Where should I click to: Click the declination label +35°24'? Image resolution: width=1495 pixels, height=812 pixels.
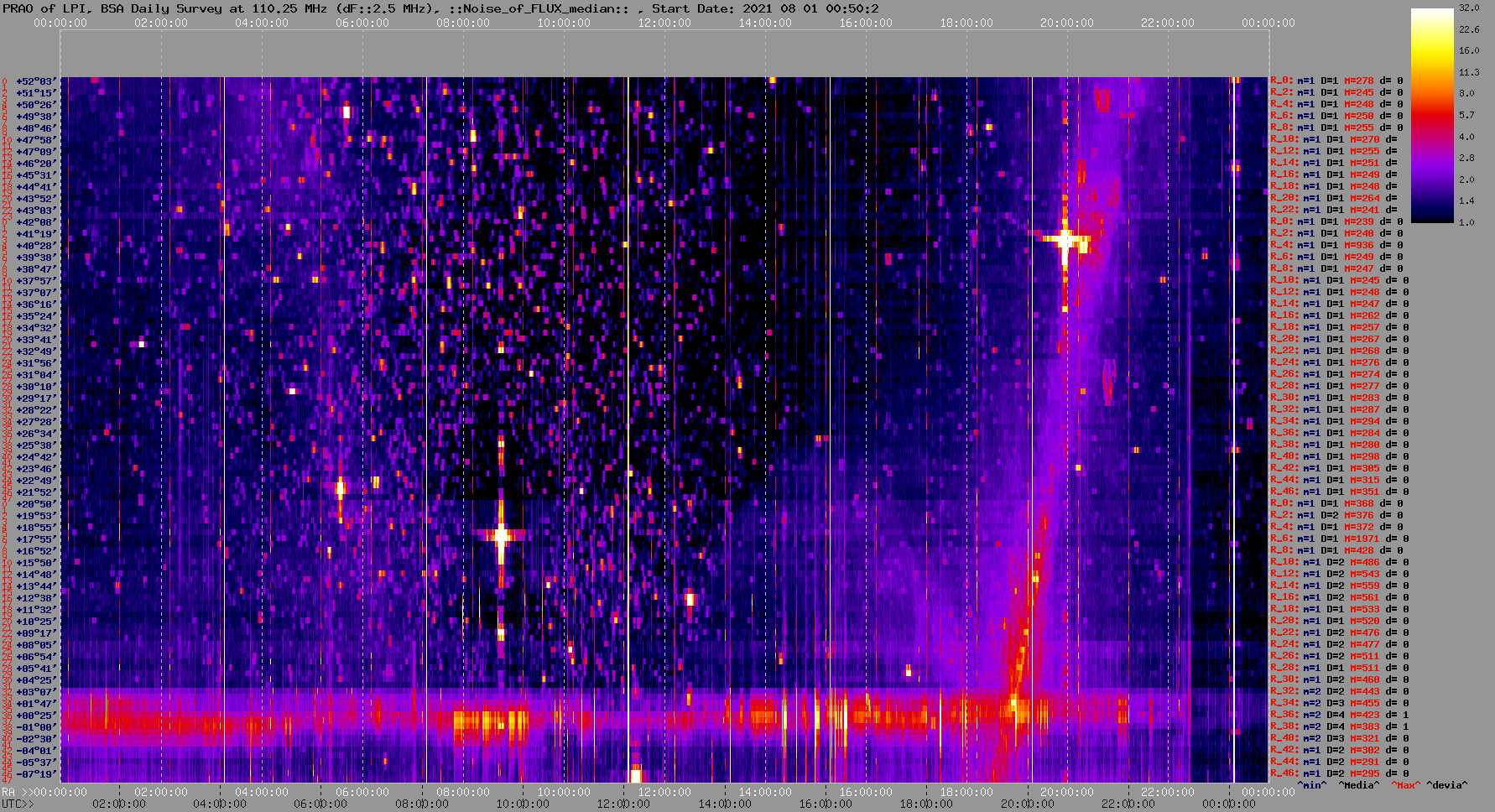35,316
